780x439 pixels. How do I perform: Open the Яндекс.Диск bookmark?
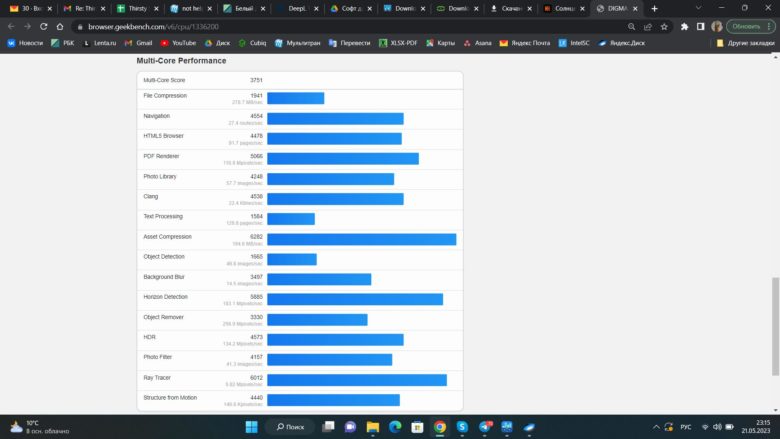pos(622,43)
